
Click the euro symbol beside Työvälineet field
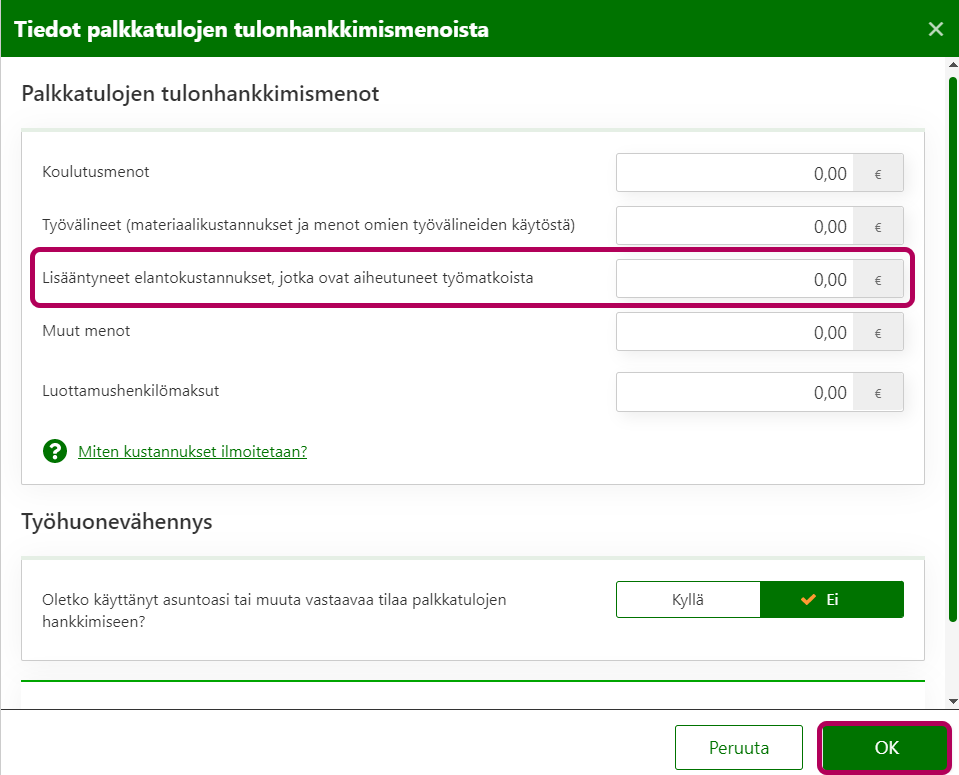pos(878,226)
